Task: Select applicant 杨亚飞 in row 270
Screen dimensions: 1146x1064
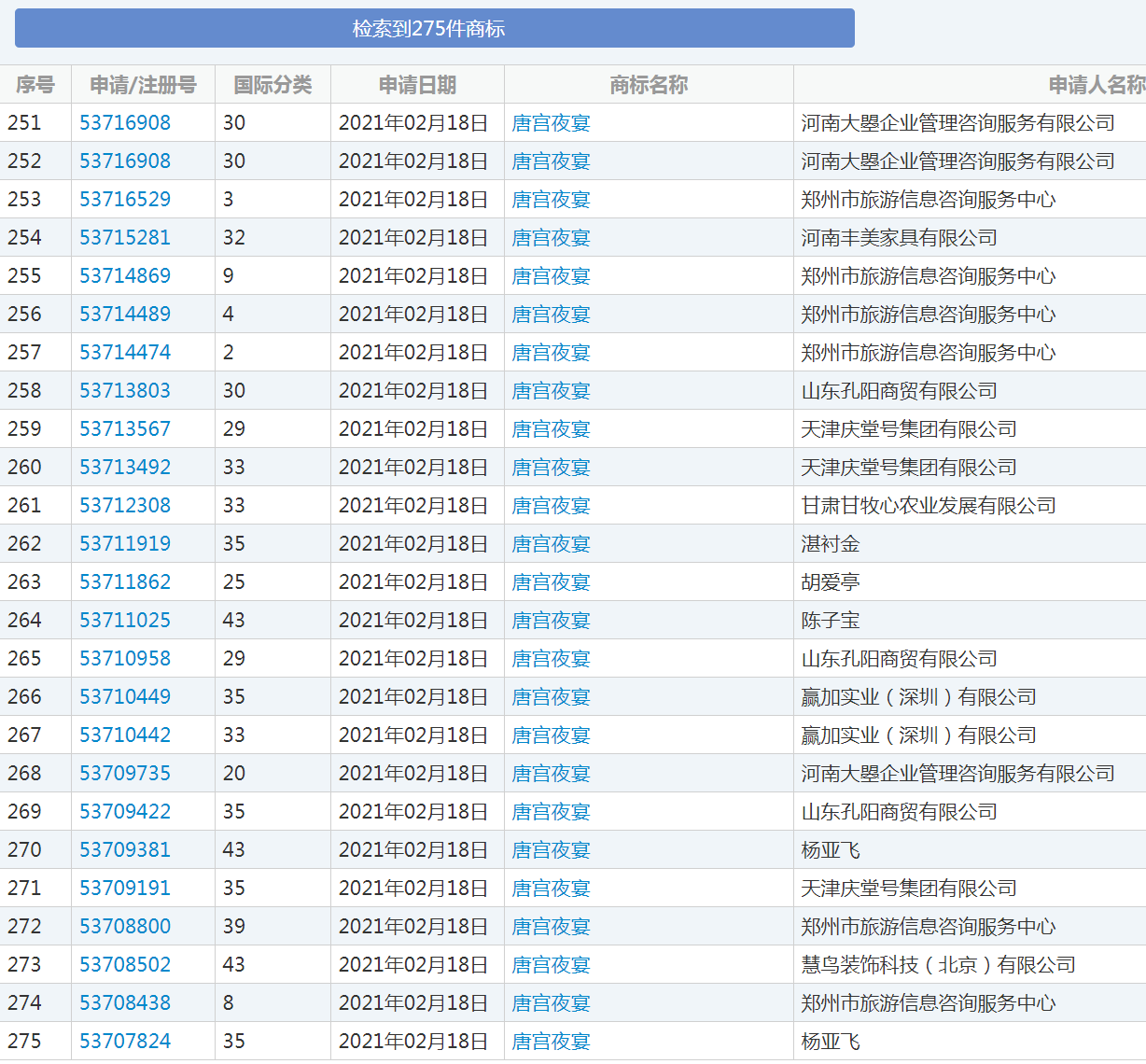Action: (x=831, y=849)
